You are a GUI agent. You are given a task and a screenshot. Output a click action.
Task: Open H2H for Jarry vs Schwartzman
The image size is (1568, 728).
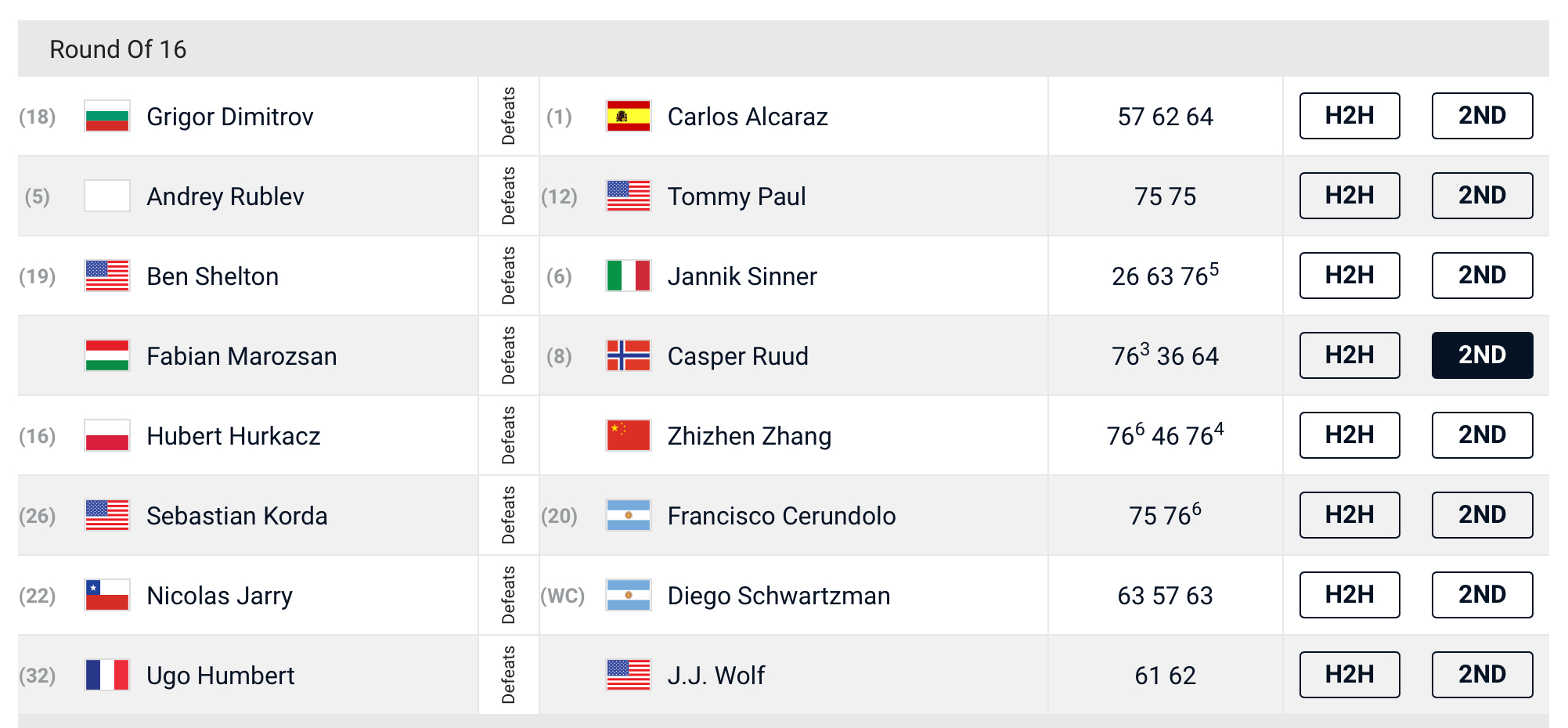1350,595
